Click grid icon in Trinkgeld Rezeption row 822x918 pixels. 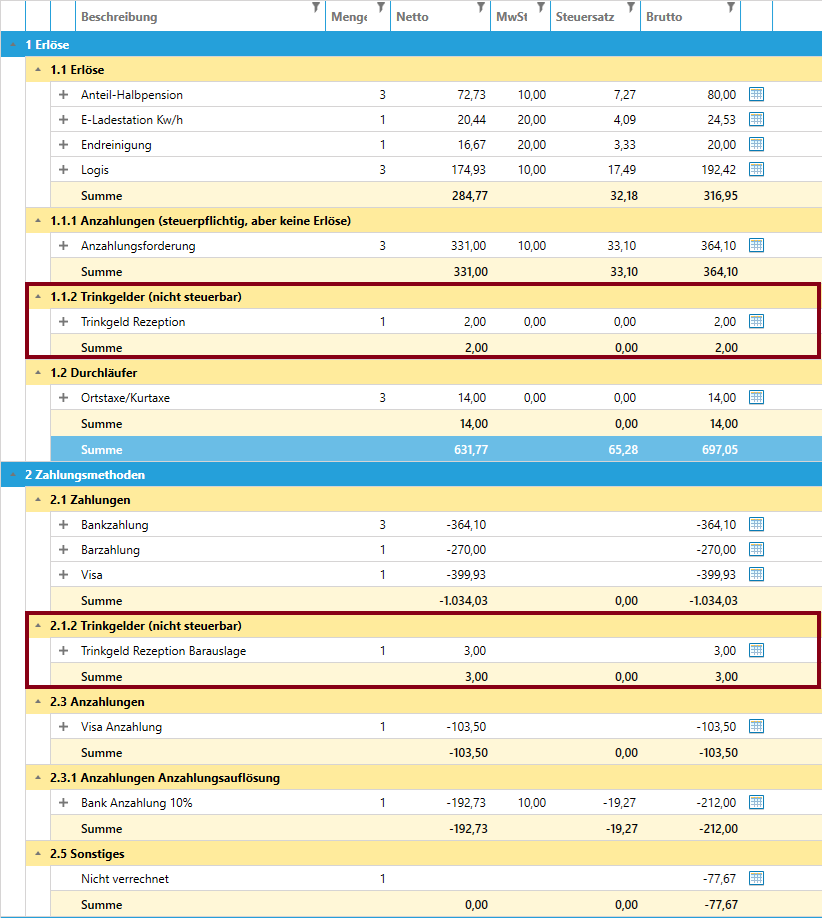(x=756, y=321)
